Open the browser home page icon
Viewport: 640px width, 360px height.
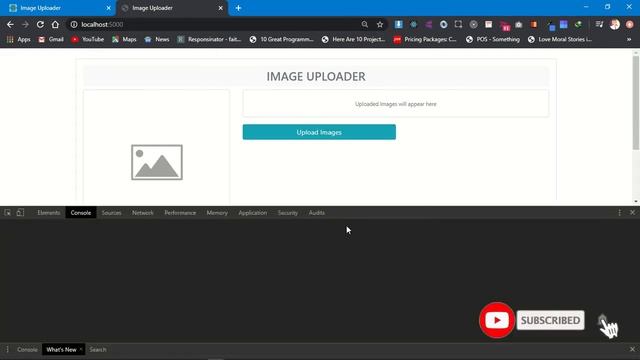pyautogui.click(x=55, y=24)
